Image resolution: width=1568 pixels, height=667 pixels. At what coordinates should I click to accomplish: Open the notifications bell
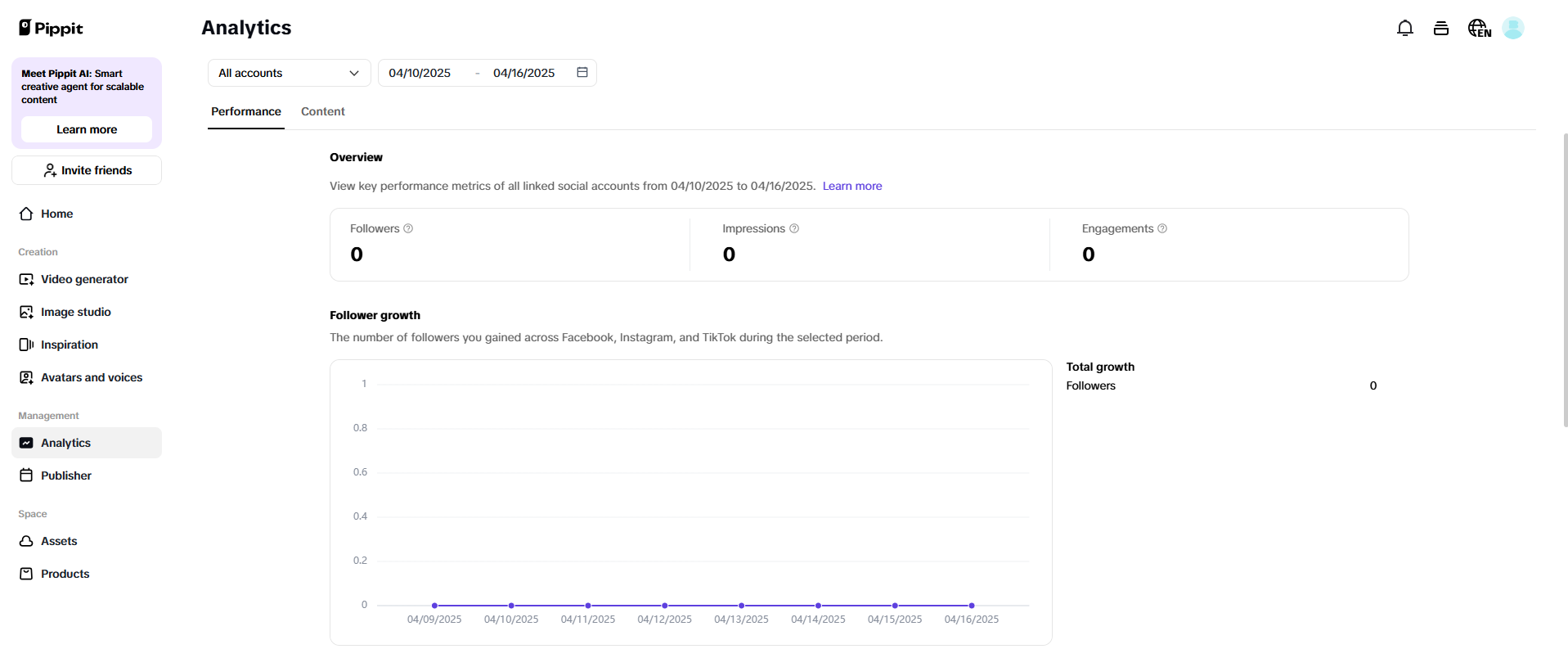pyautogui.click(x=1404, y=29)
